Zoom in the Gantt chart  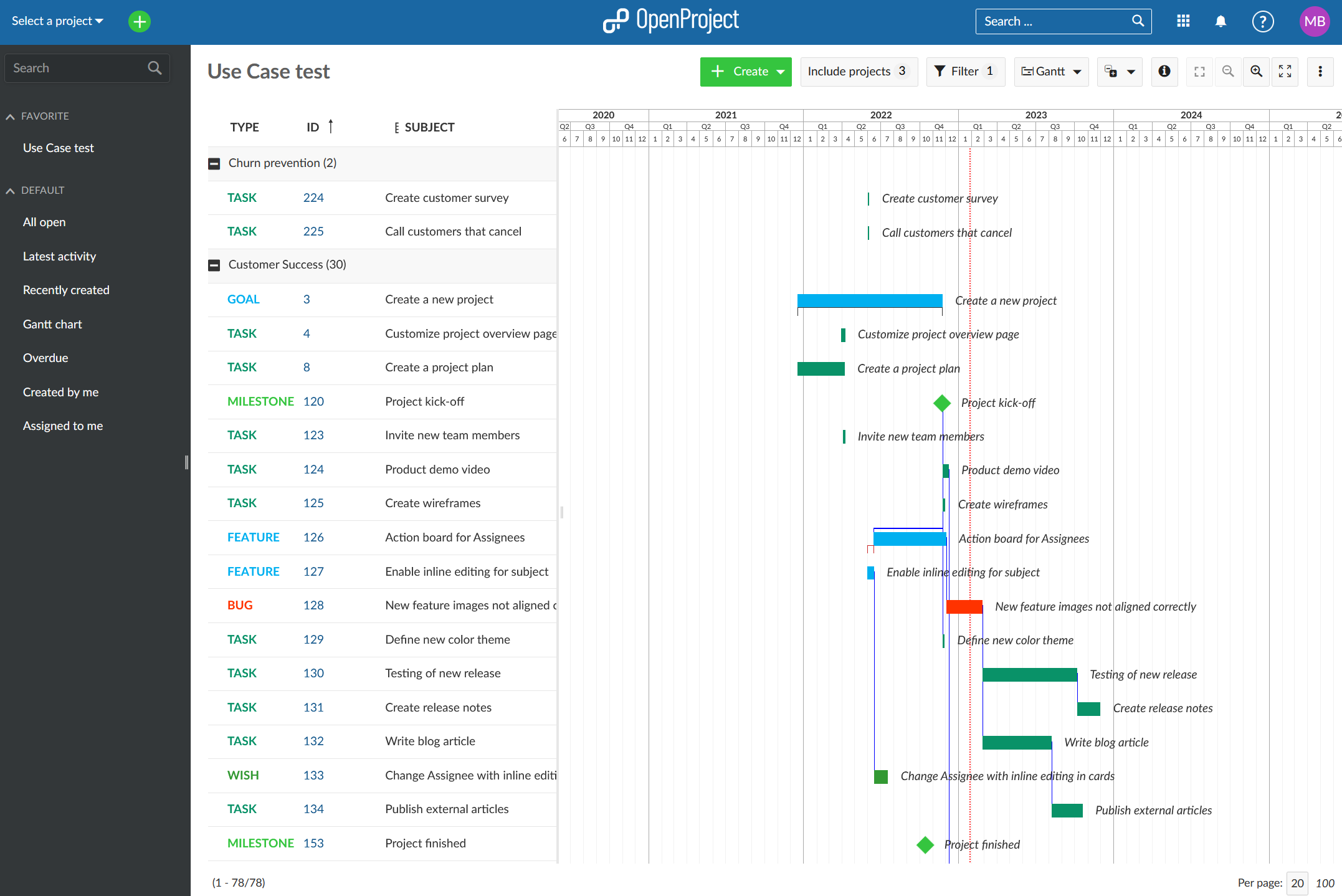coord(1256,72)
